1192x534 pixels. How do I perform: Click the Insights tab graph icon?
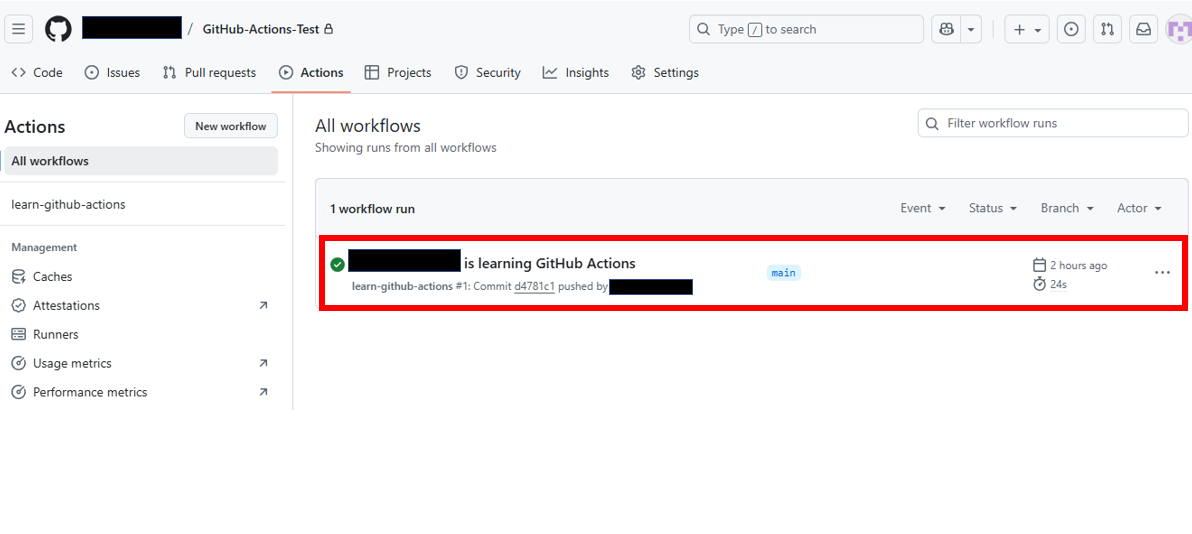pyautogui.click(x=550, y=72)
